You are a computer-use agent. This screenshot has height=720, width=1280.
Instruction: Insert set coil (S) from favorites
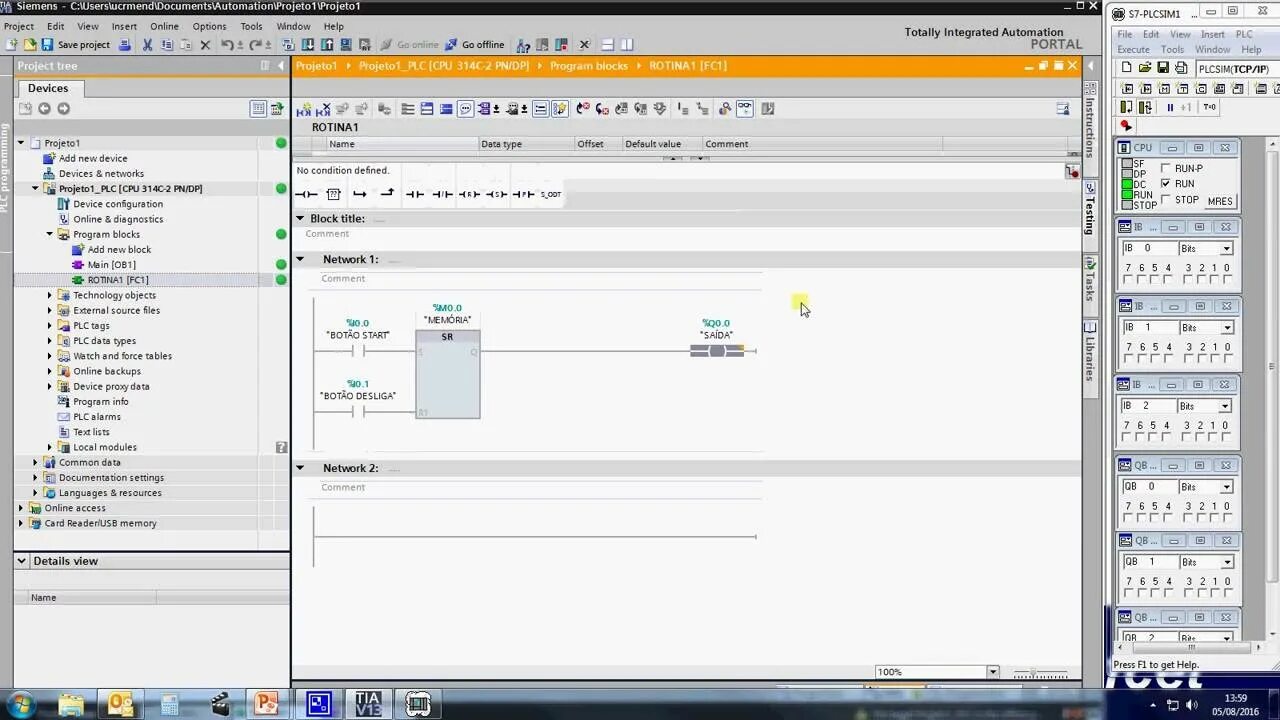pos(496,194)
